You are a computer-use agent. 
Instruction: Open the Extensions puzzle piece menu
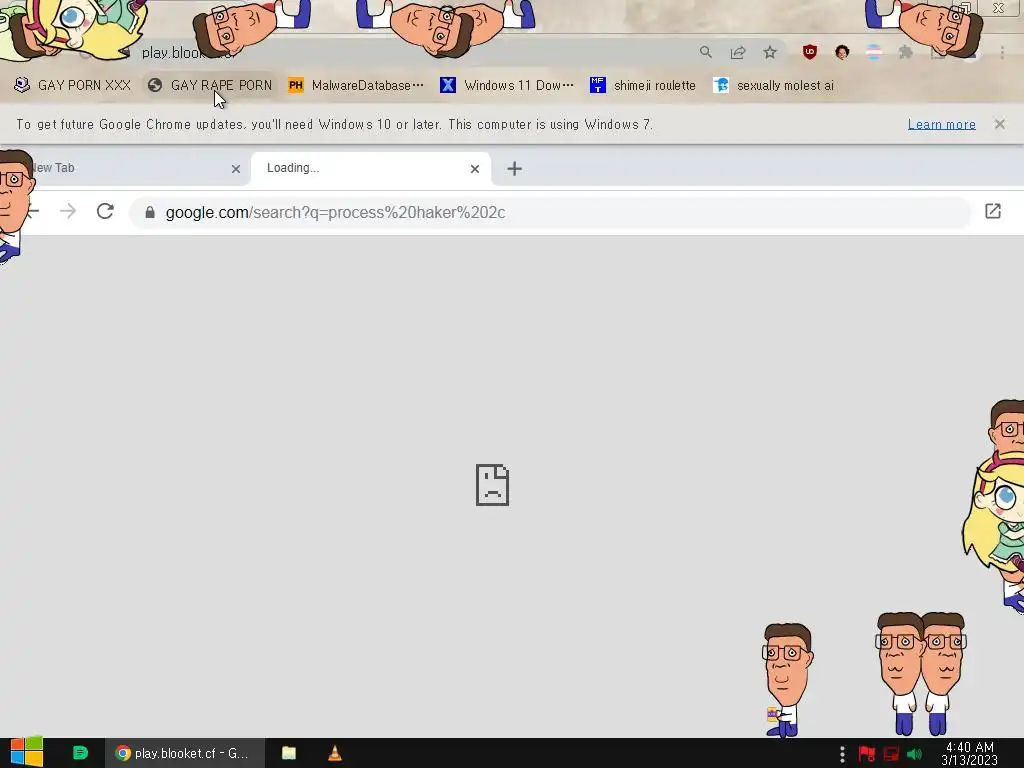[x=906, y=52]
